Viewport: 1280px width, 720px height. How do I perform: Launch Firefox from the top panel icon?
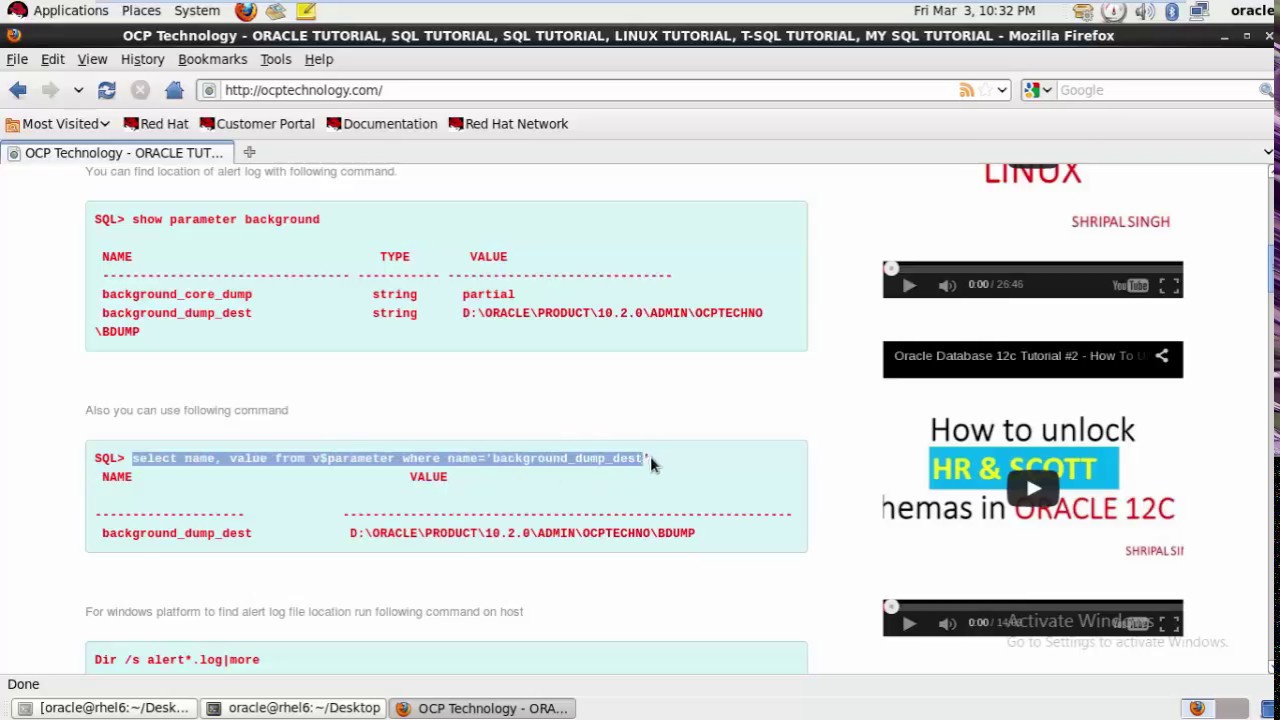pyautogui.click(x=245, y=11)
